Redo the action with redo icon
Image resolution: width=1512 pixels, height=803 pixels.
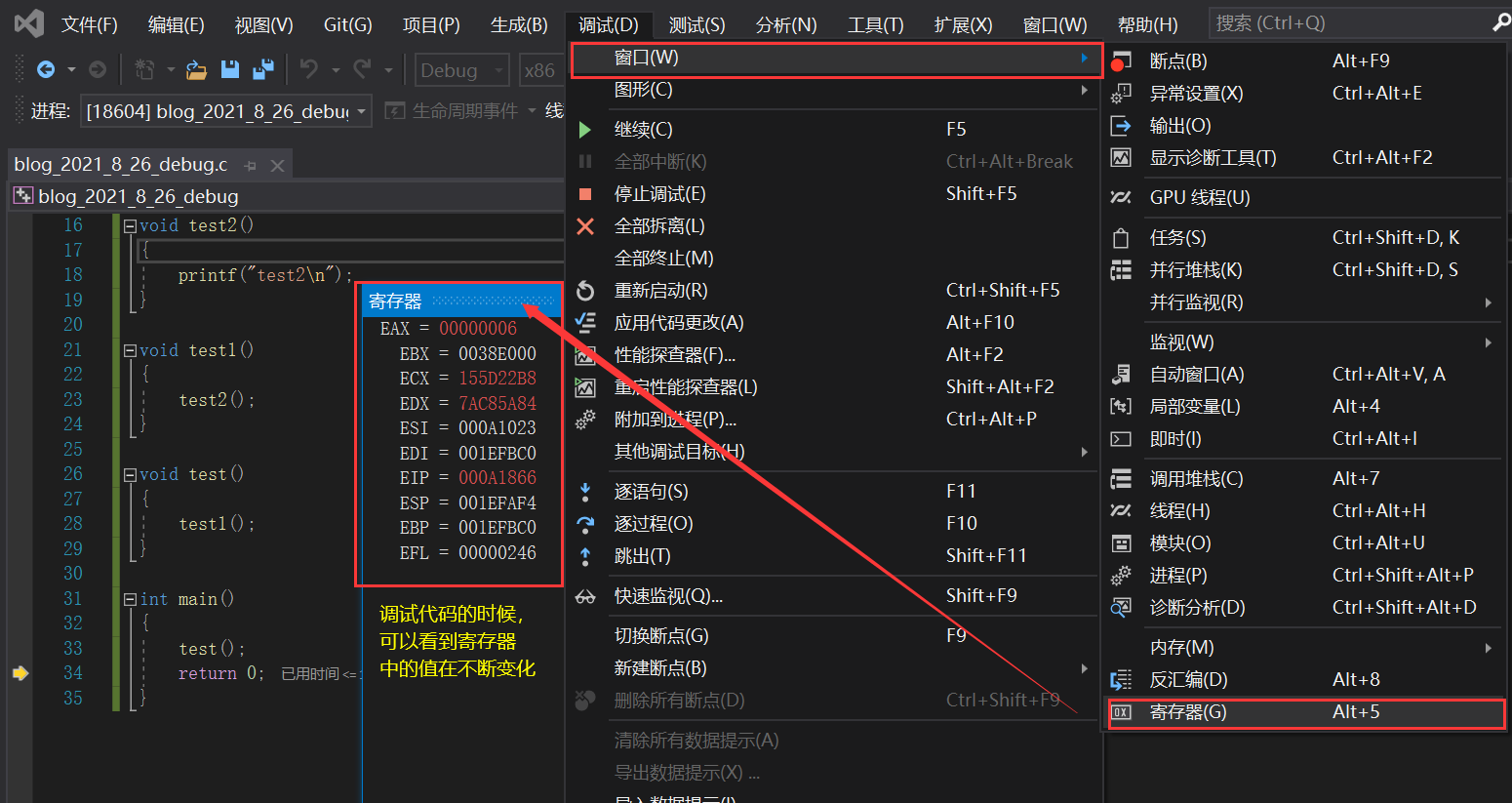362,69
